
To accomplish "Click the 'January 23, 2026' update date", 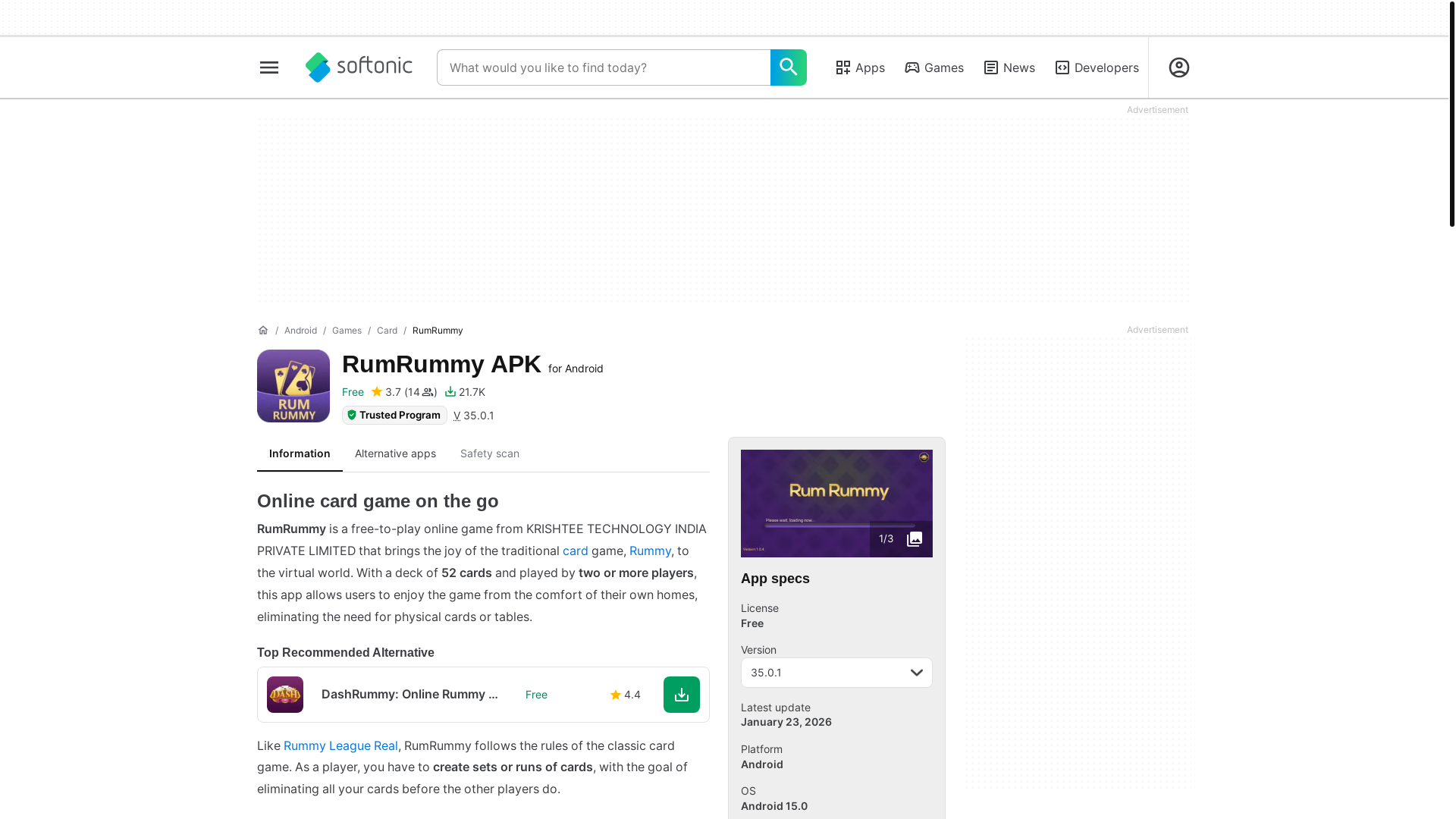I will [x=786, y=722].
